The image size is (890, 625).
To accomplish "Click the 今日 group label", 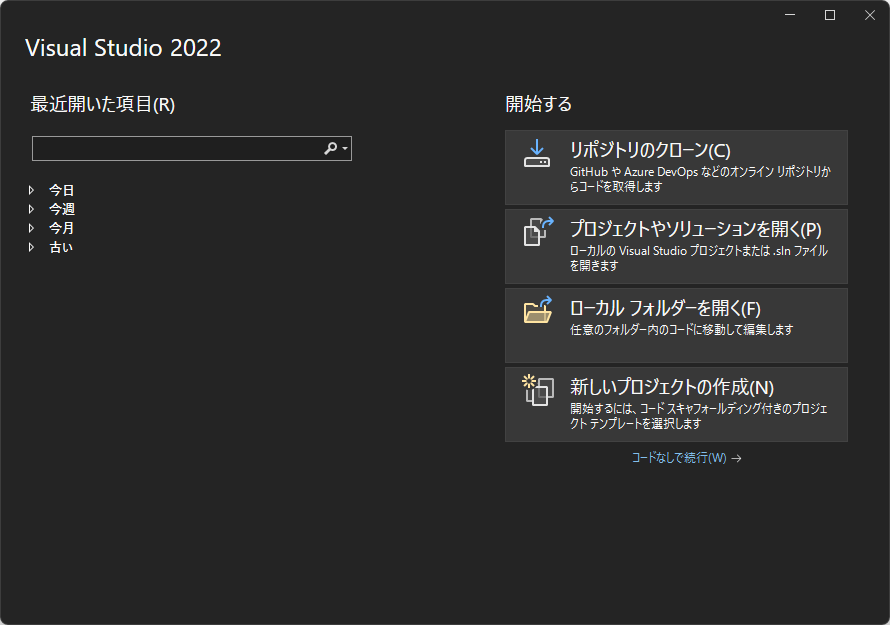I will [x=61, y=190].
